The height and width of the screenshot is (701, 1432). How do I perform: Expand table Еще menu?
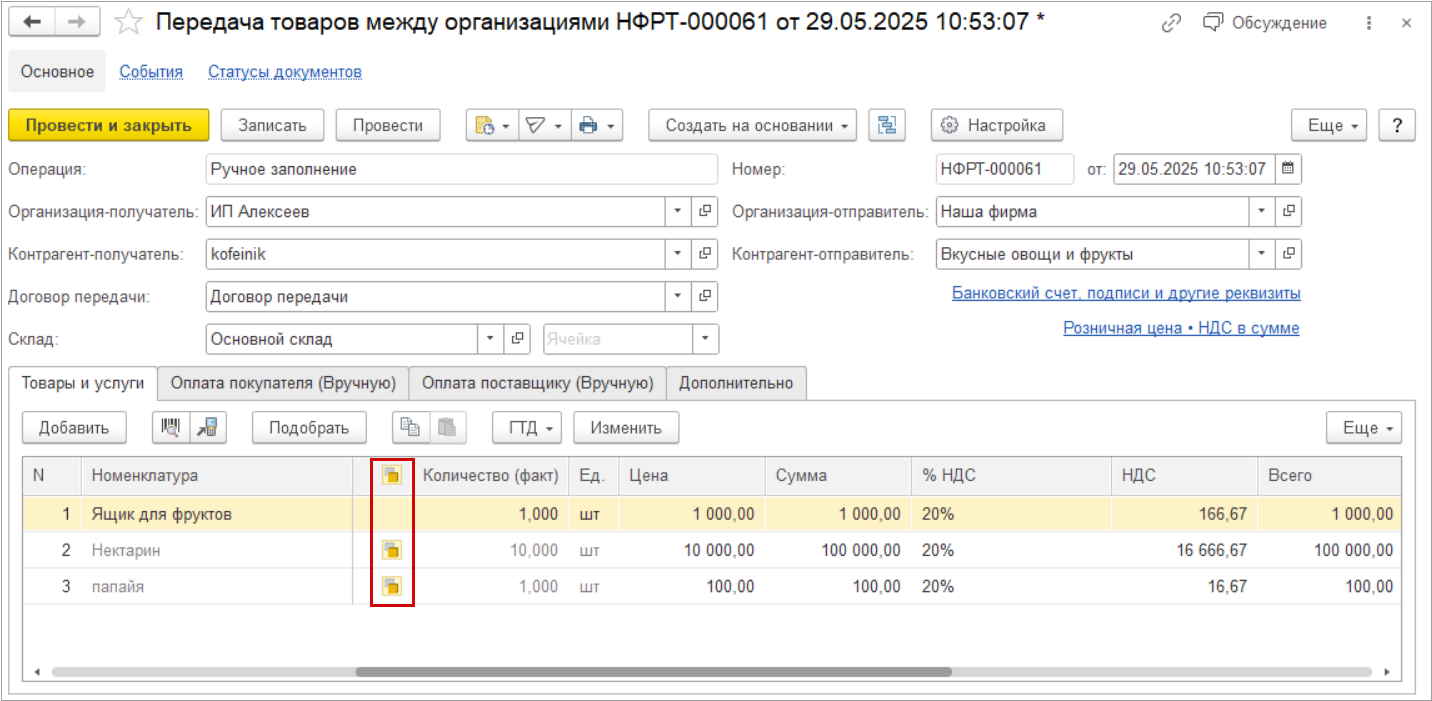(1364, 428)
